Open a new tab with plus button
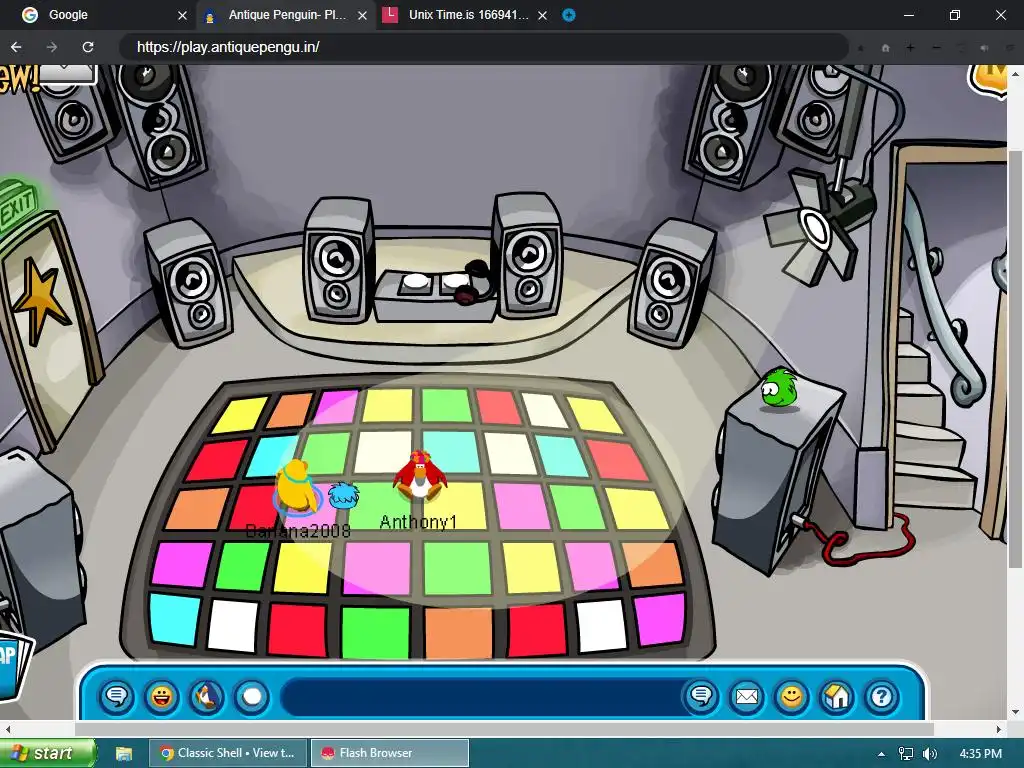The image size is (1024, 768). pos(569,15)
